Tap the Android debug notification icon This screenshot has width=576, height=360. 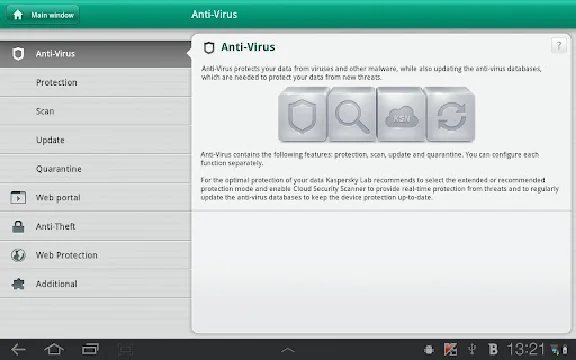point(429,349)
